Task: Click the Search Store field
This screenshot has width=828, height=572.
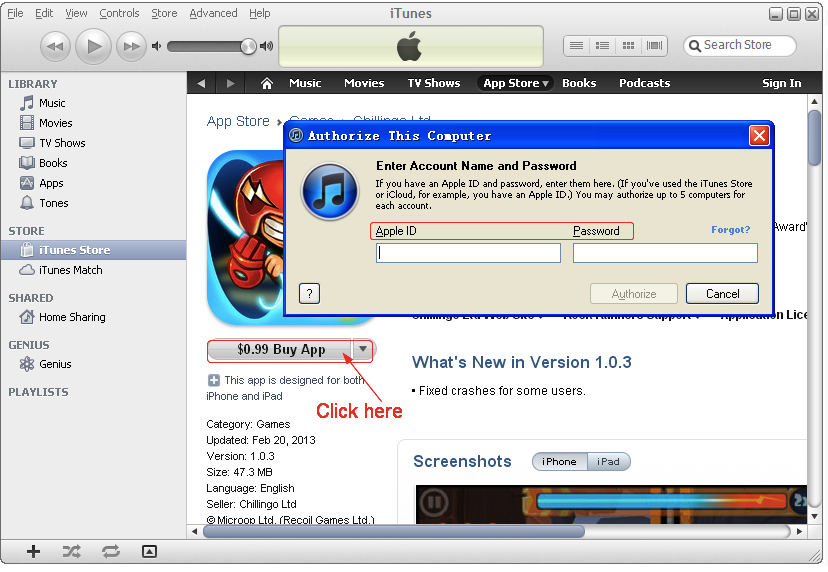Action: [x=740, y=45]
